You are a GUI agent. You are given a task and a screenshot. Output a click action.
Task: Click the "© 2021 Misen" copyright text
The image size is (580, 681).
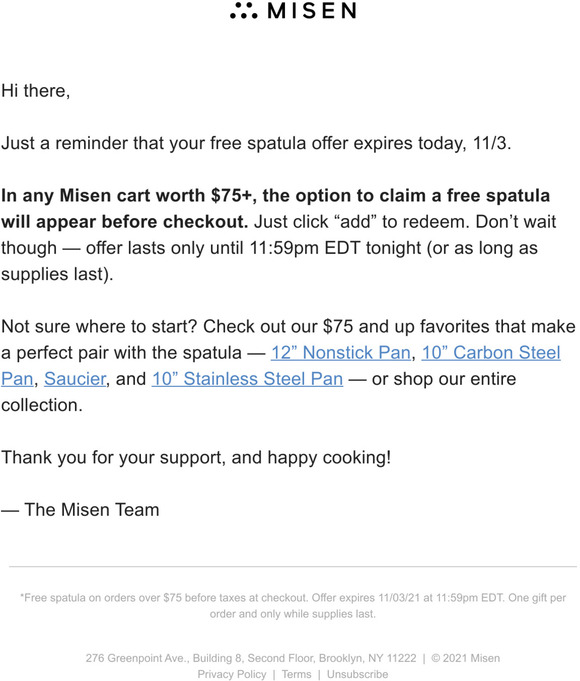pos(465,658)
